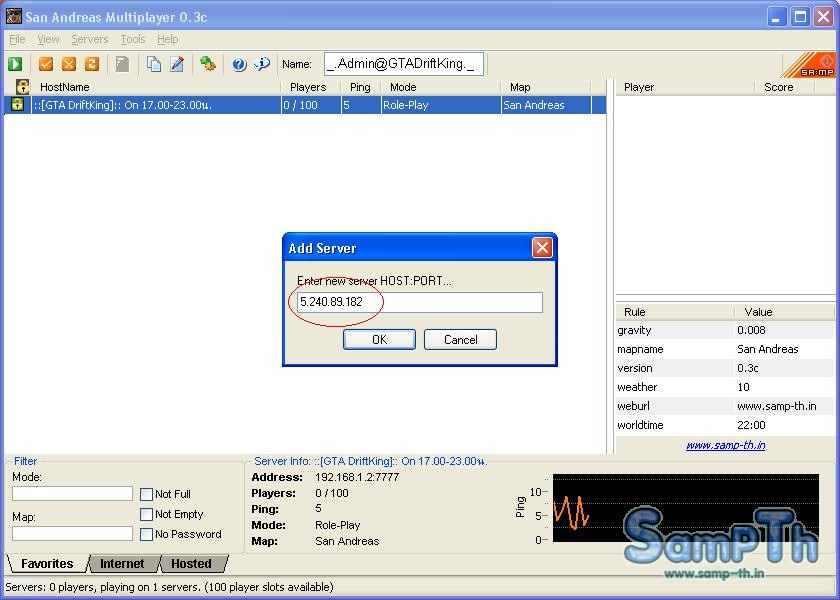Sort servers by Map column
Screen dimensions: 840x600
pos(546,87)
